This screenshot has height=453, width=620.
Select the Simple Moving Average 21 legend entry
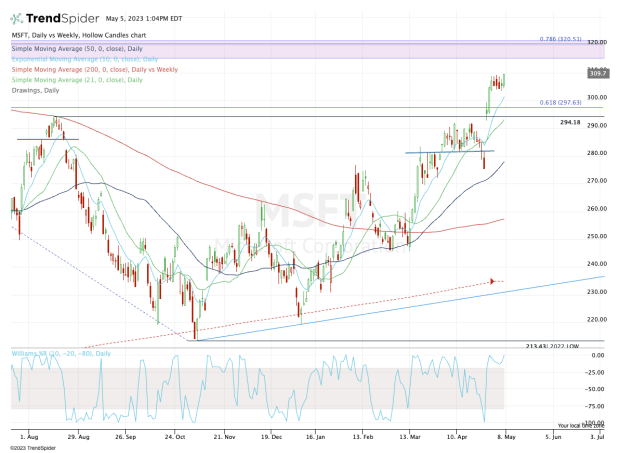[77, 80]
